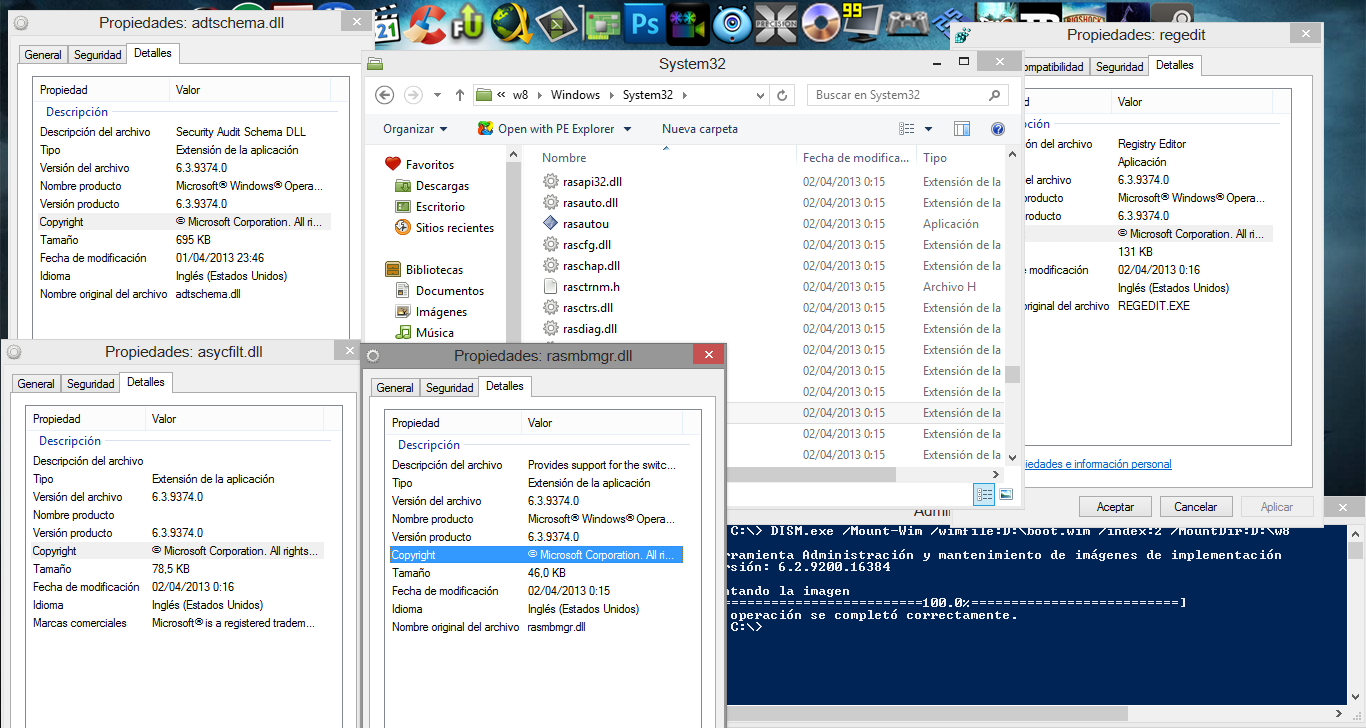Click the Nueva carpeta button

point(698,128)
